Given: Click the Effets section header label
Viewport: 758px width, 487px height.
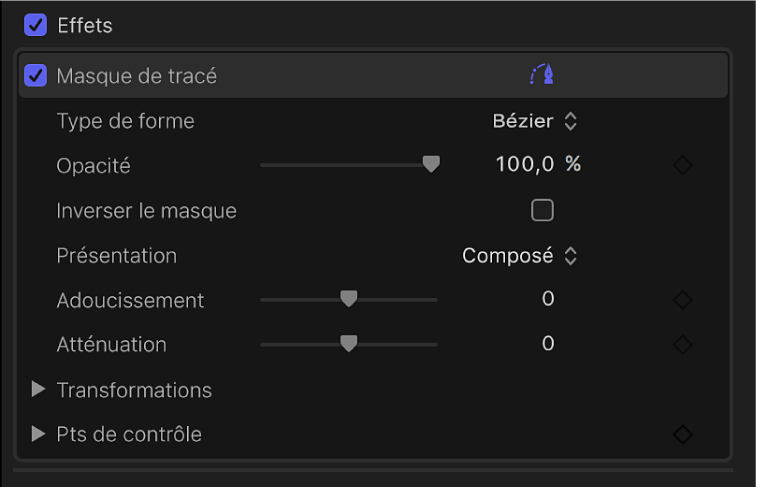Looking at the screenshot, I should coord(85,25).
